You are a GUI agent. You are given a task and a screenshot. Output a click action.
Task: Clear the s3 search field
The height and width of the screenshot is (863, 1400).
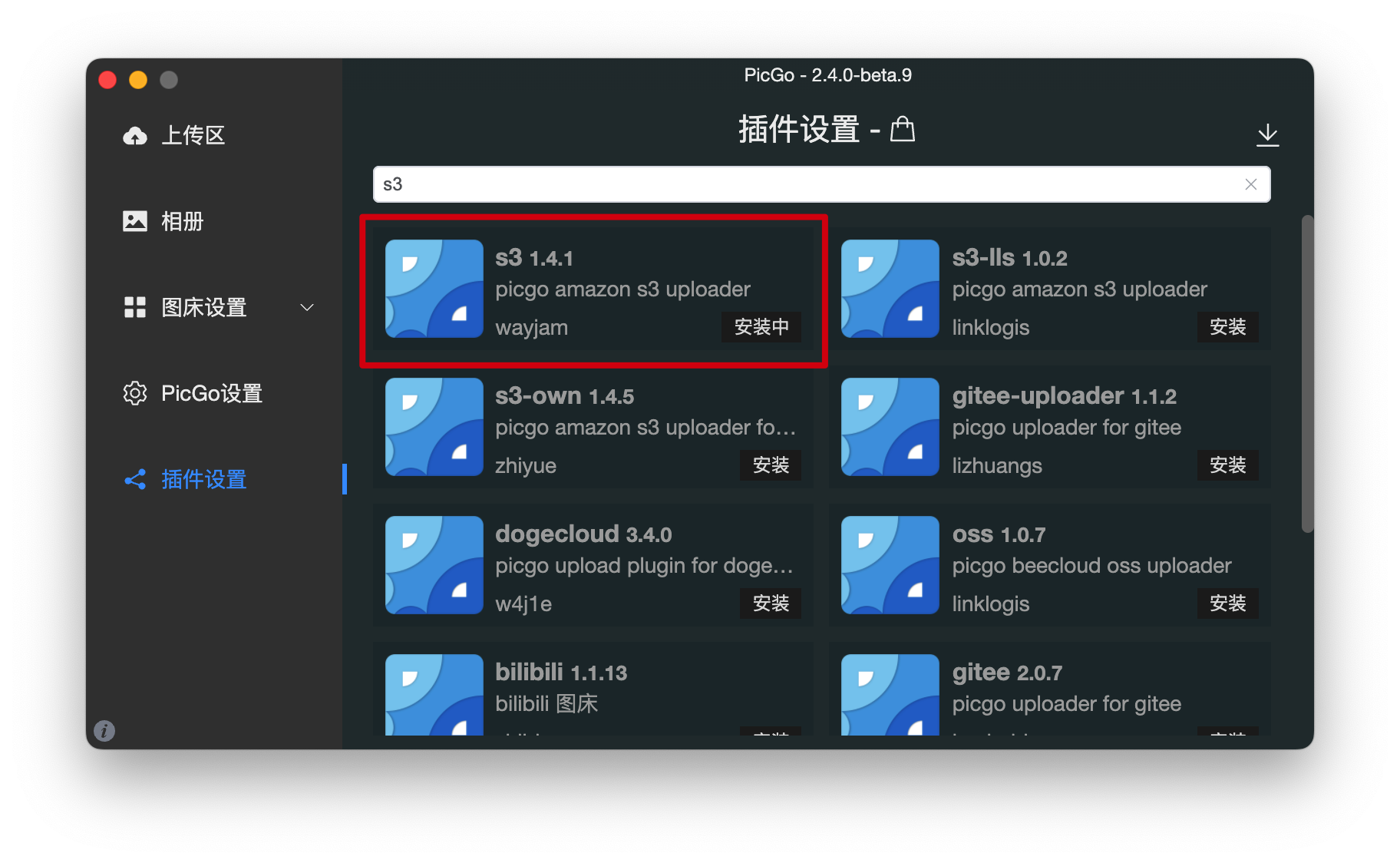pos(1251,184)
